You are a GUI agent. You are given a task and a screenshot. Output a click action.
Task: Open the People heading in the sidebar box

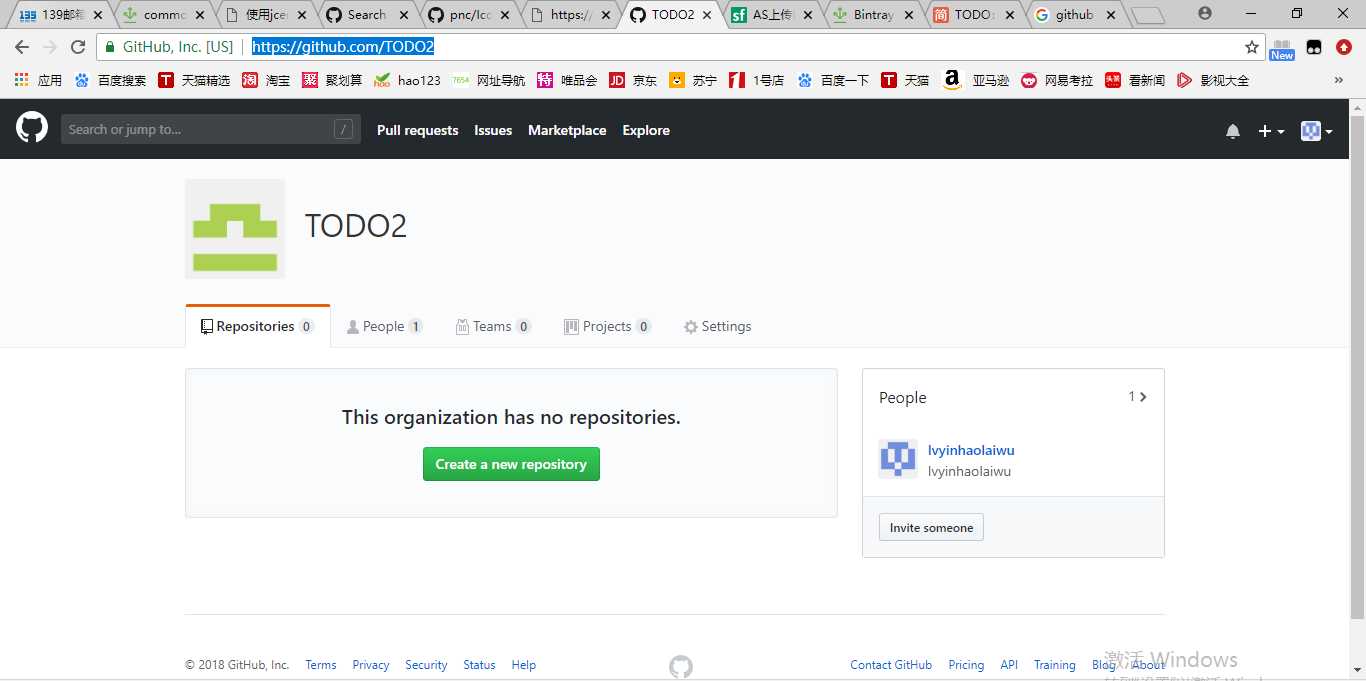902,397
